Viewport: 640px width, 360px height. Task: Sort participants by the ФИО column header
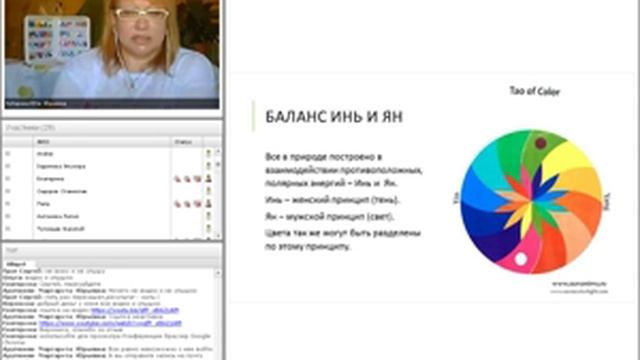coord(102,142)
